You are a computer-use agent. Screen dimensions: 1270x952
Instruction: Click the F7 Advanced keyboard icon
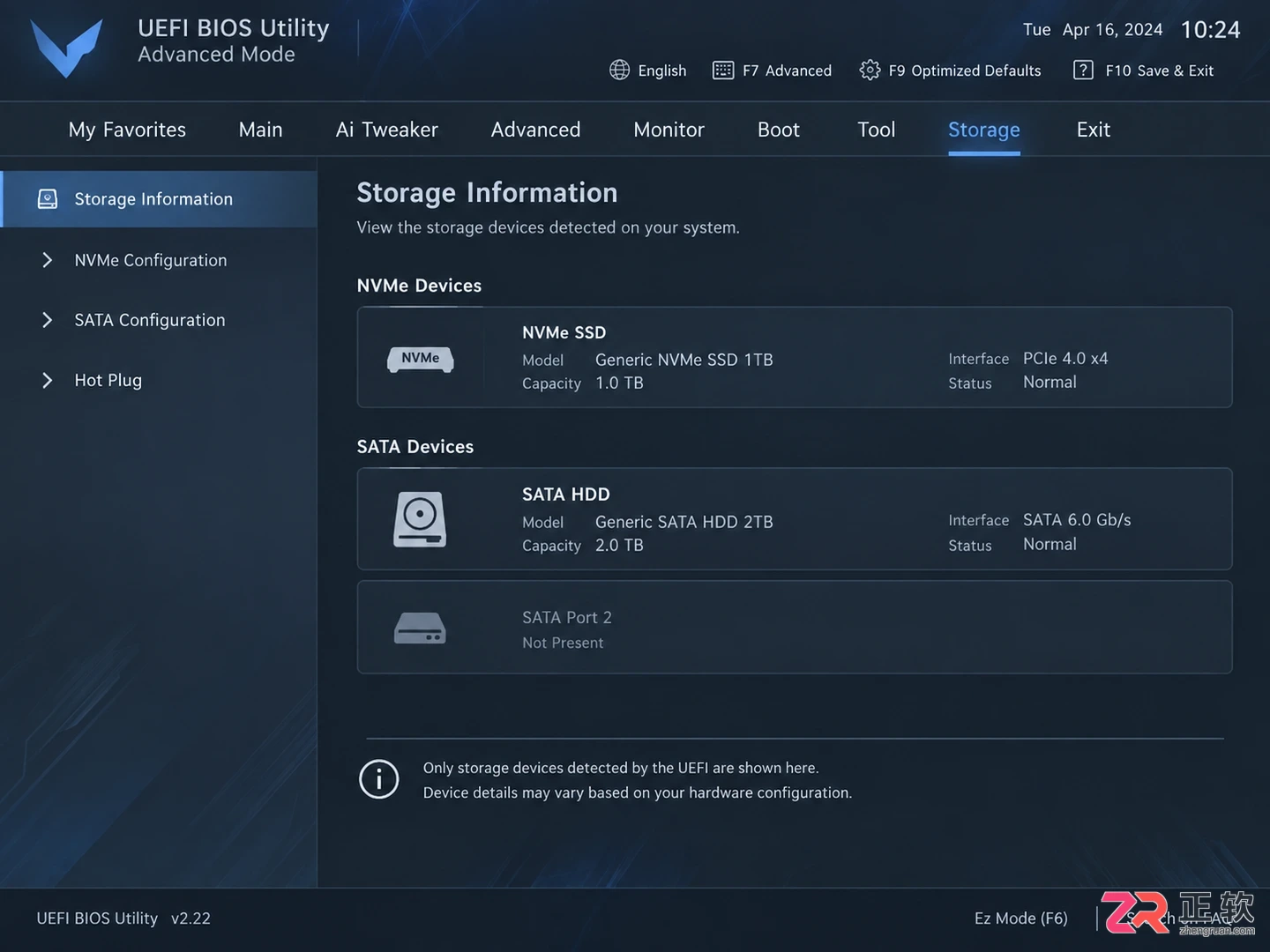click(722, 71)
